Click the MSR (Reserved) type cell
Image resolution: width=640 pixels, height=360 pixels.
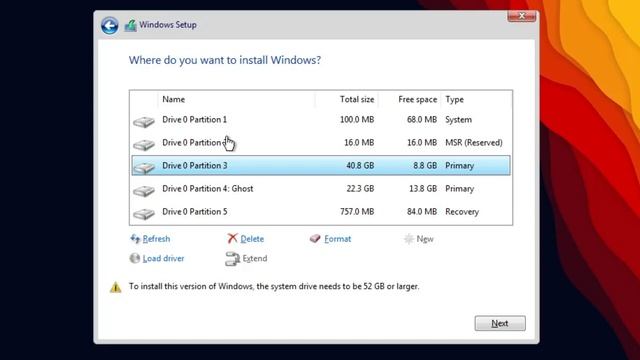pos(474,142)
